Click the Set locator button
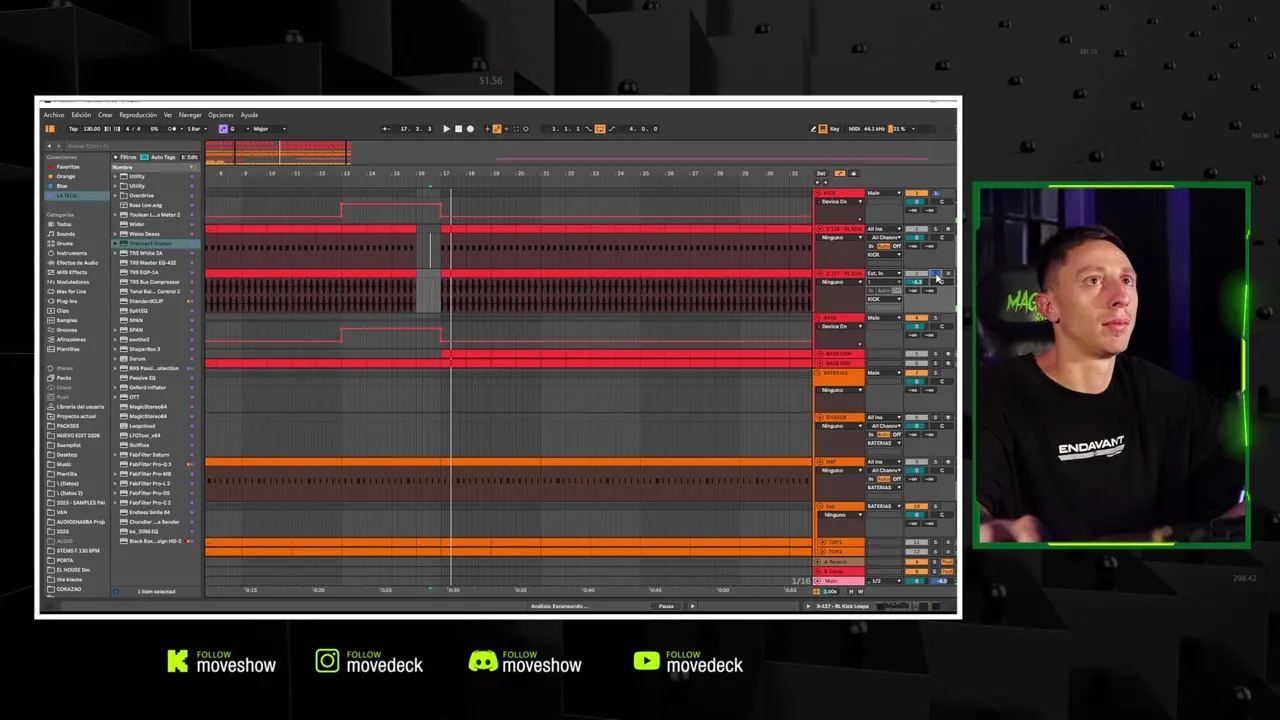The width and height of the screenshot is (1280, 720). pyautogui.click(x=821, y=173)
